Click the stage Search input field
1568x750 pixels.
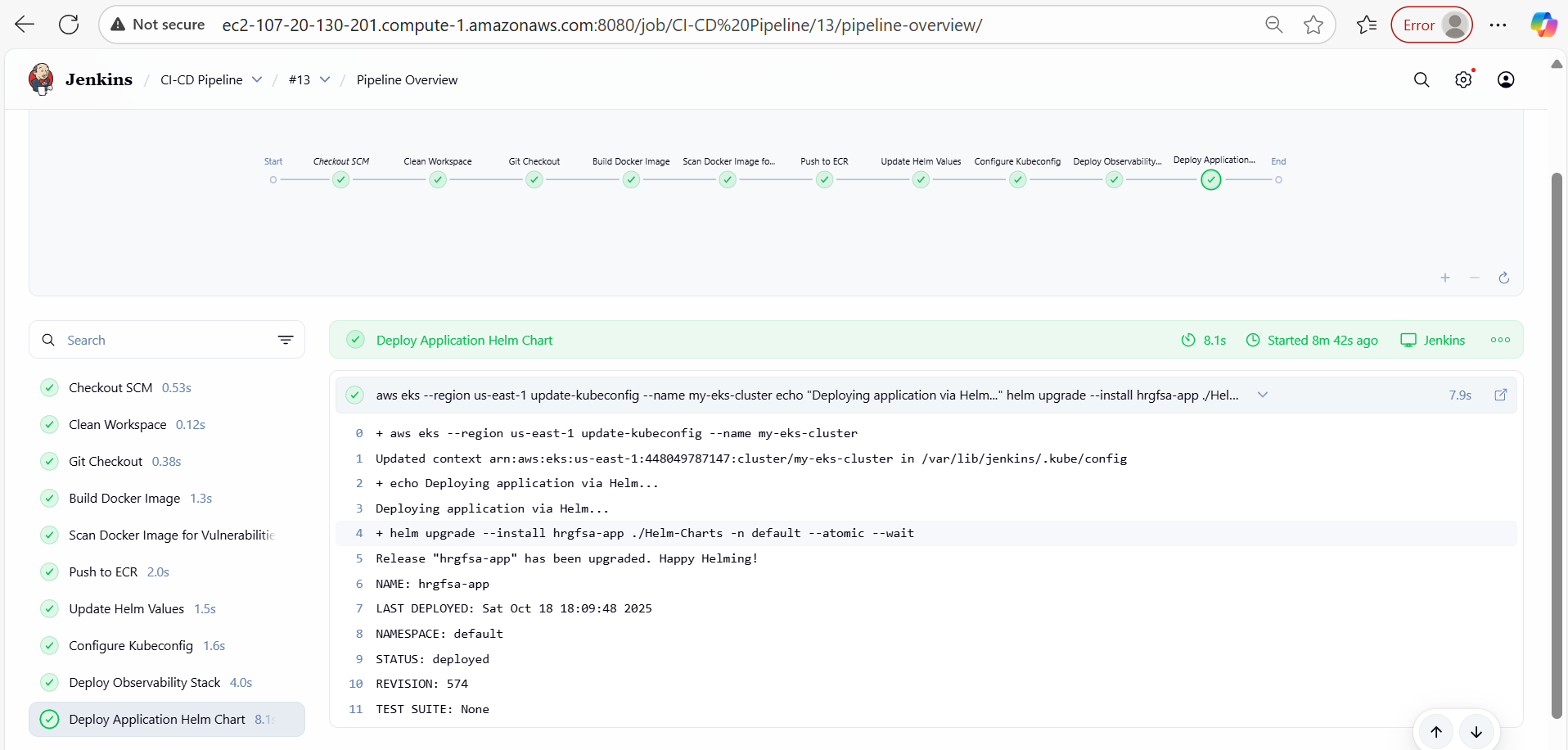[164, 340]
